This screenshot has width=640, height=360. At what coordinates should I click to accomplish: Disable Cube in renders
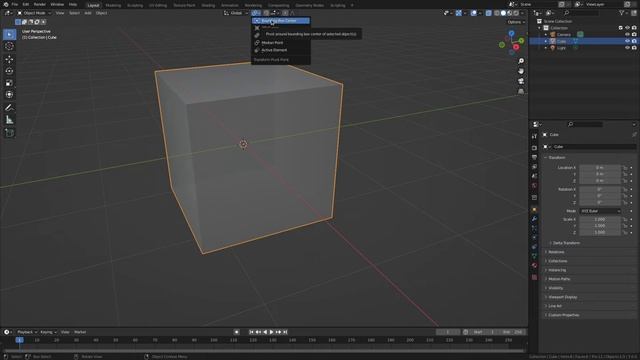(634, 41)
